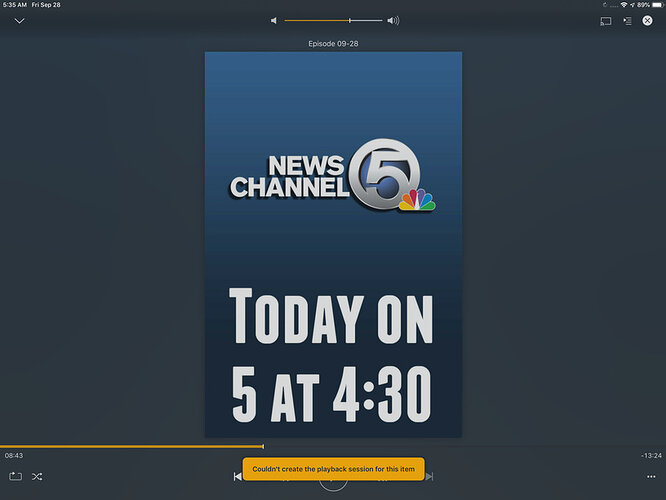Toggle the -13:24 remaining time display
This screenshot has height=500, width=666.
click(651, 455)
